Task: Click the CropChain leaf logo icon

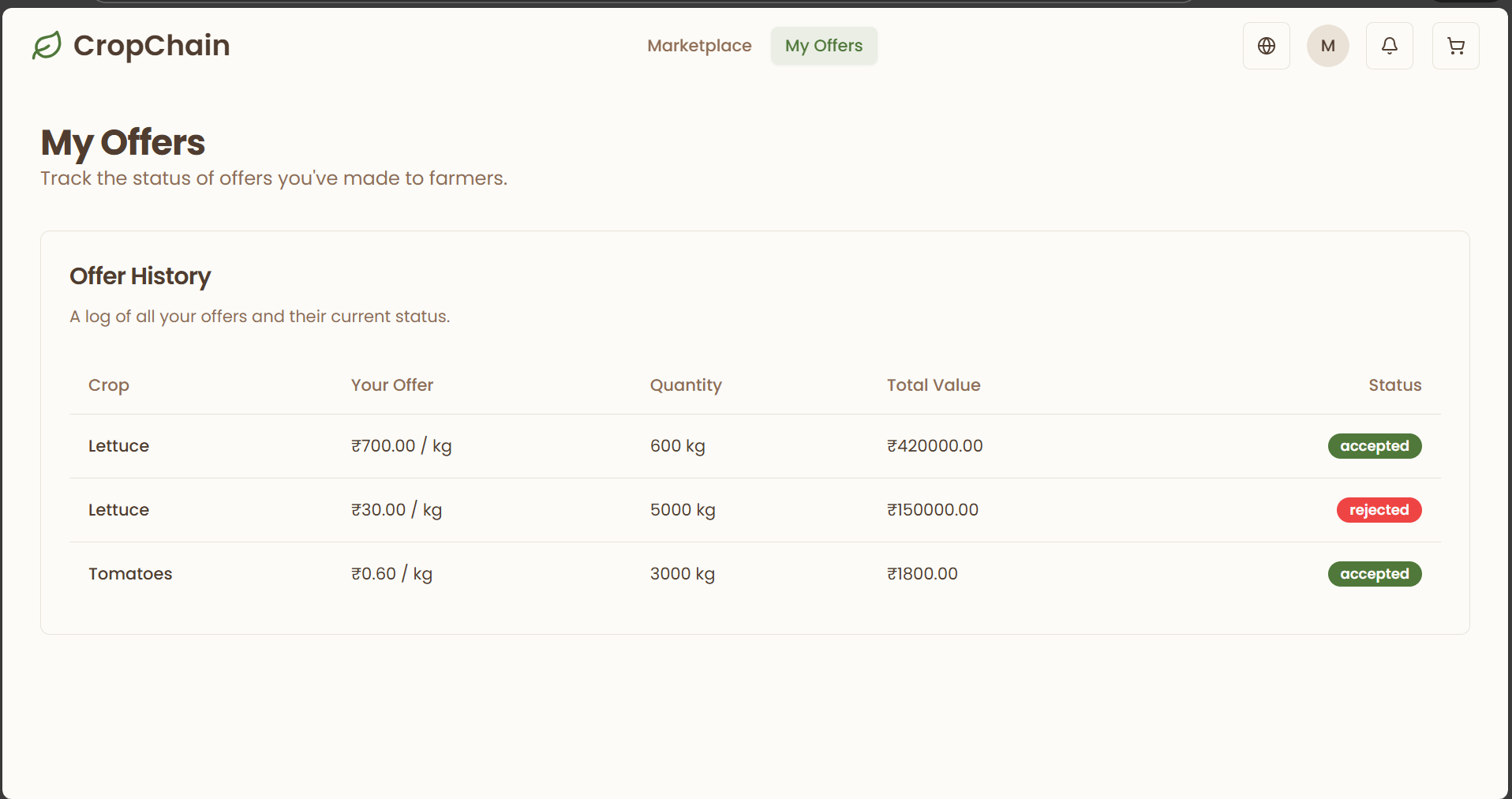Action: coord(47,46)
